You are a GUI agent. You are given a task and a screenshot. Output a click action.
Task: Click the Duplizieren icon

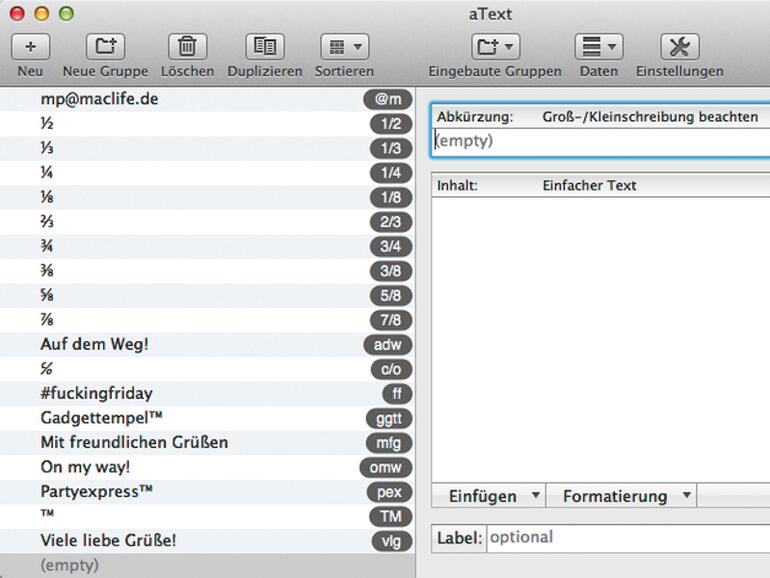click(x=265, y=47)
